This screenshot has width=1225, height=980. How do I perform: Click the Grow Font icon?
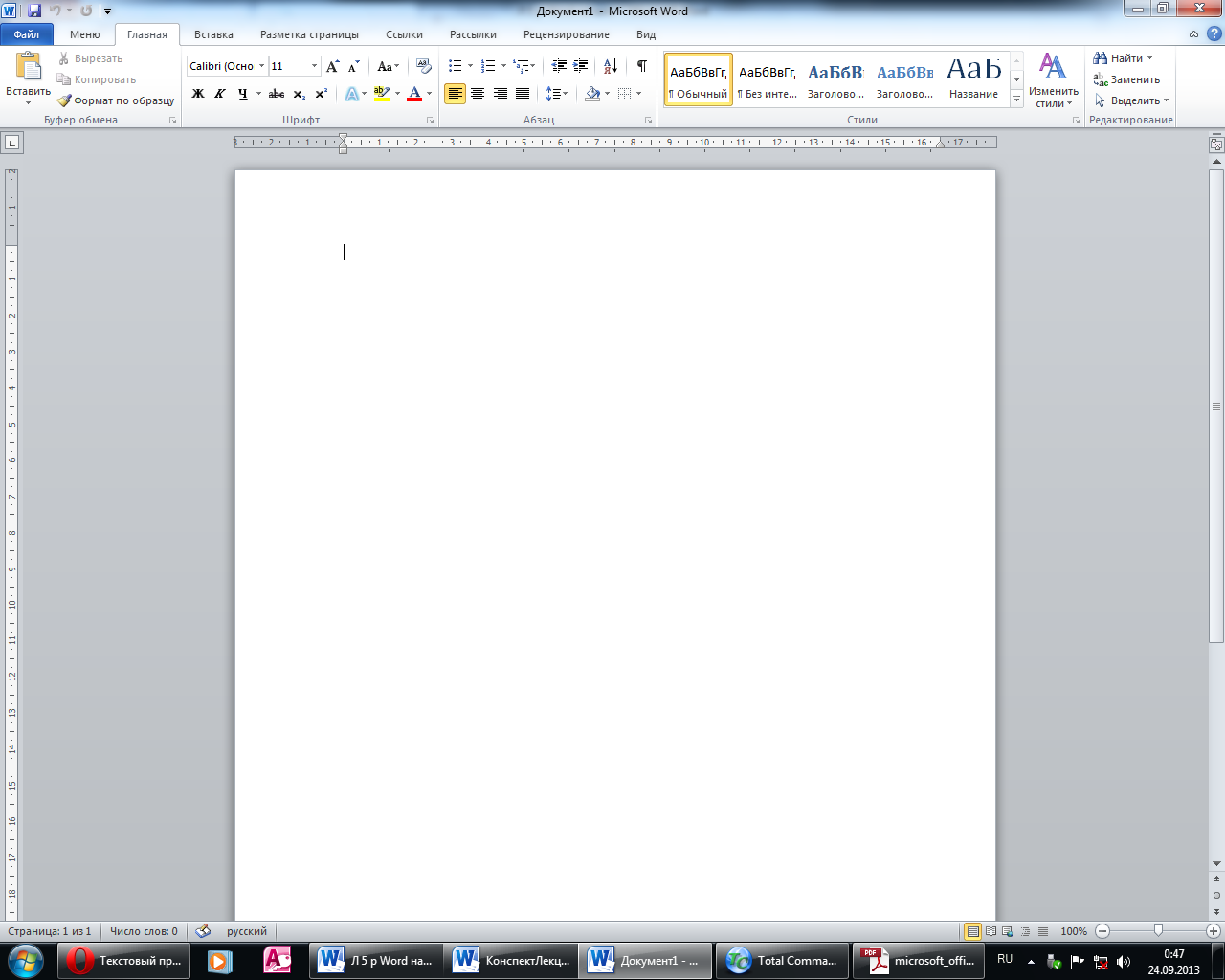coord(332,66)
